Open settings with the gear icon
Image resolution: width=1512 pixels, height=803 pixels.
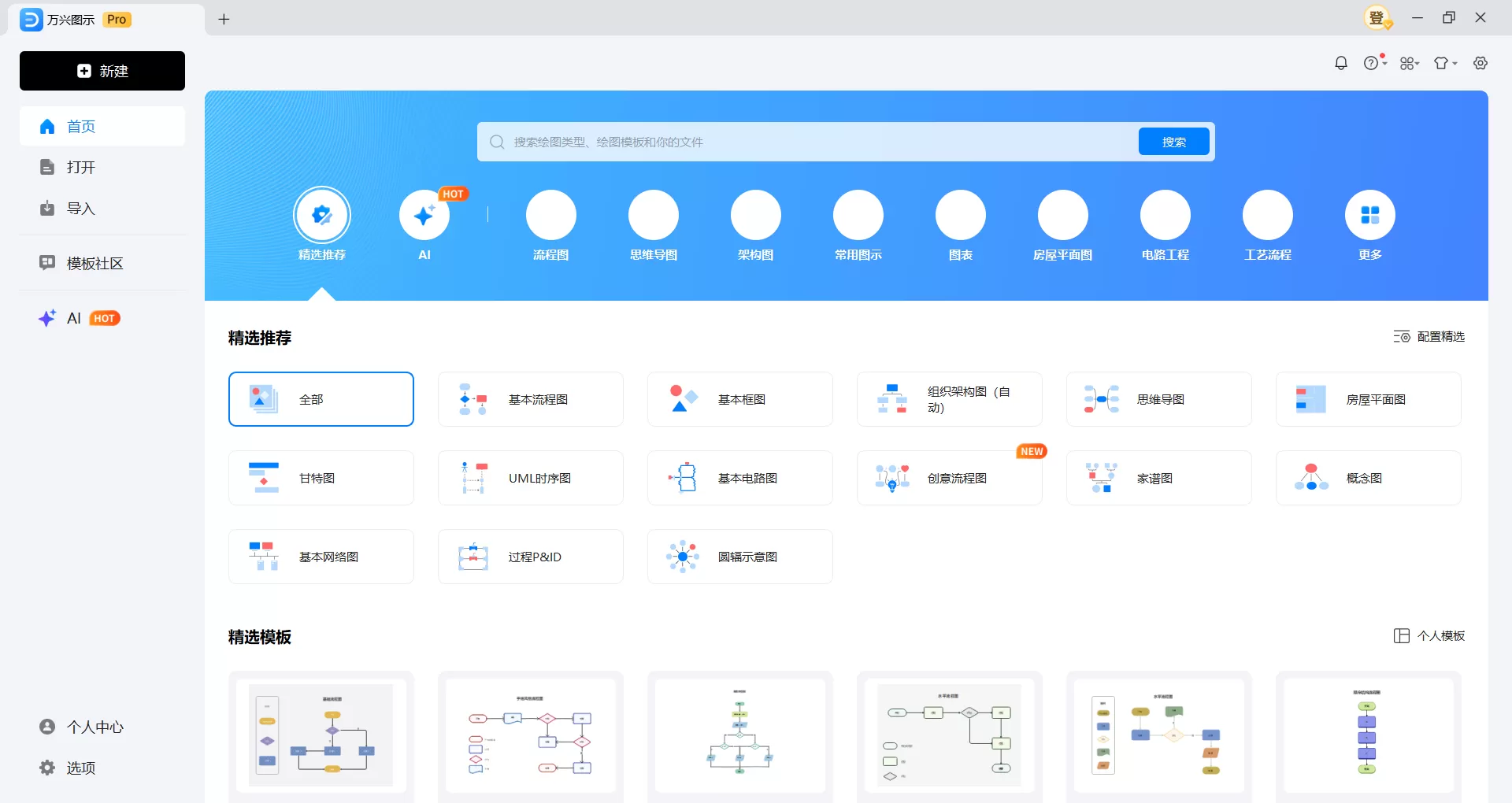tap(1480, 63)
